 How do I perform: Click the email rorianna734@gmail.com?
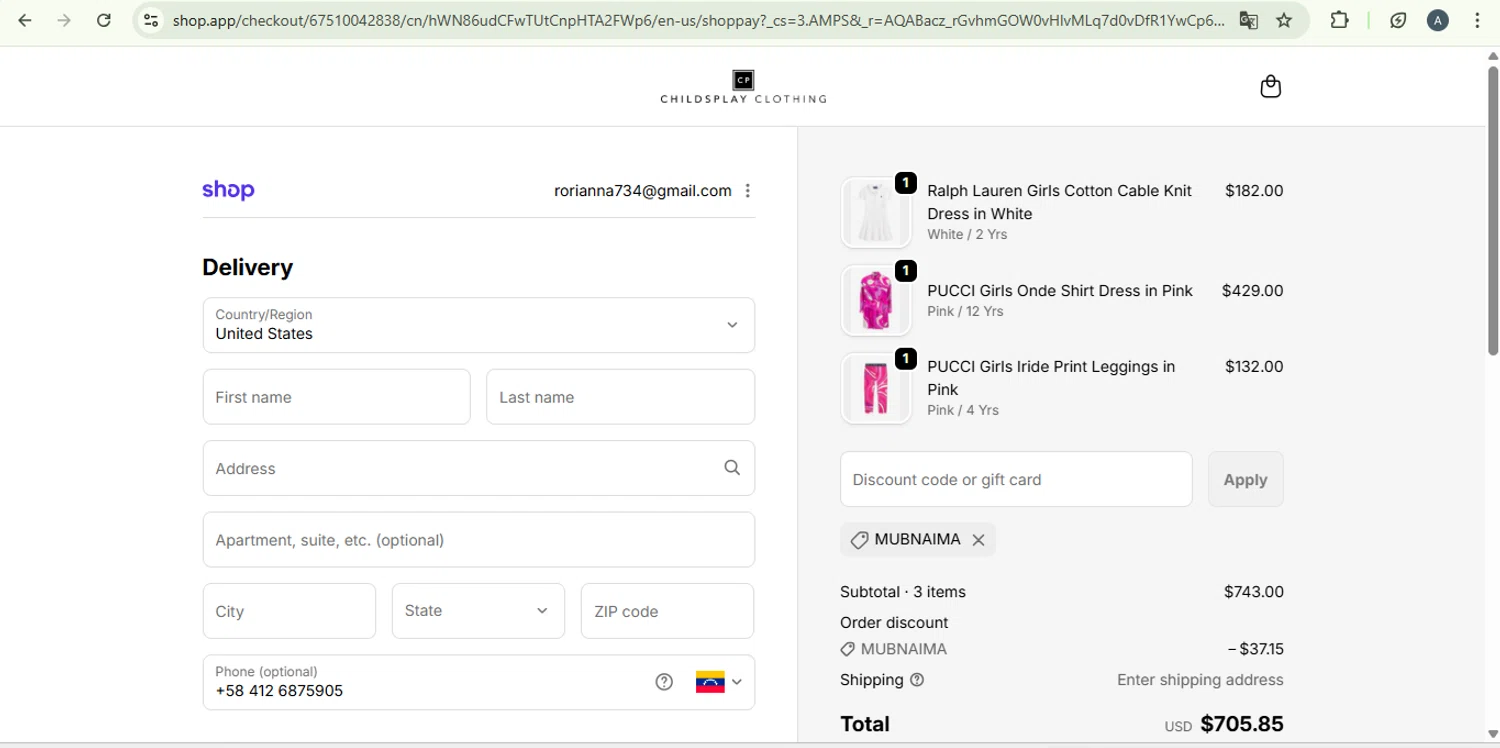click(643, 190)
